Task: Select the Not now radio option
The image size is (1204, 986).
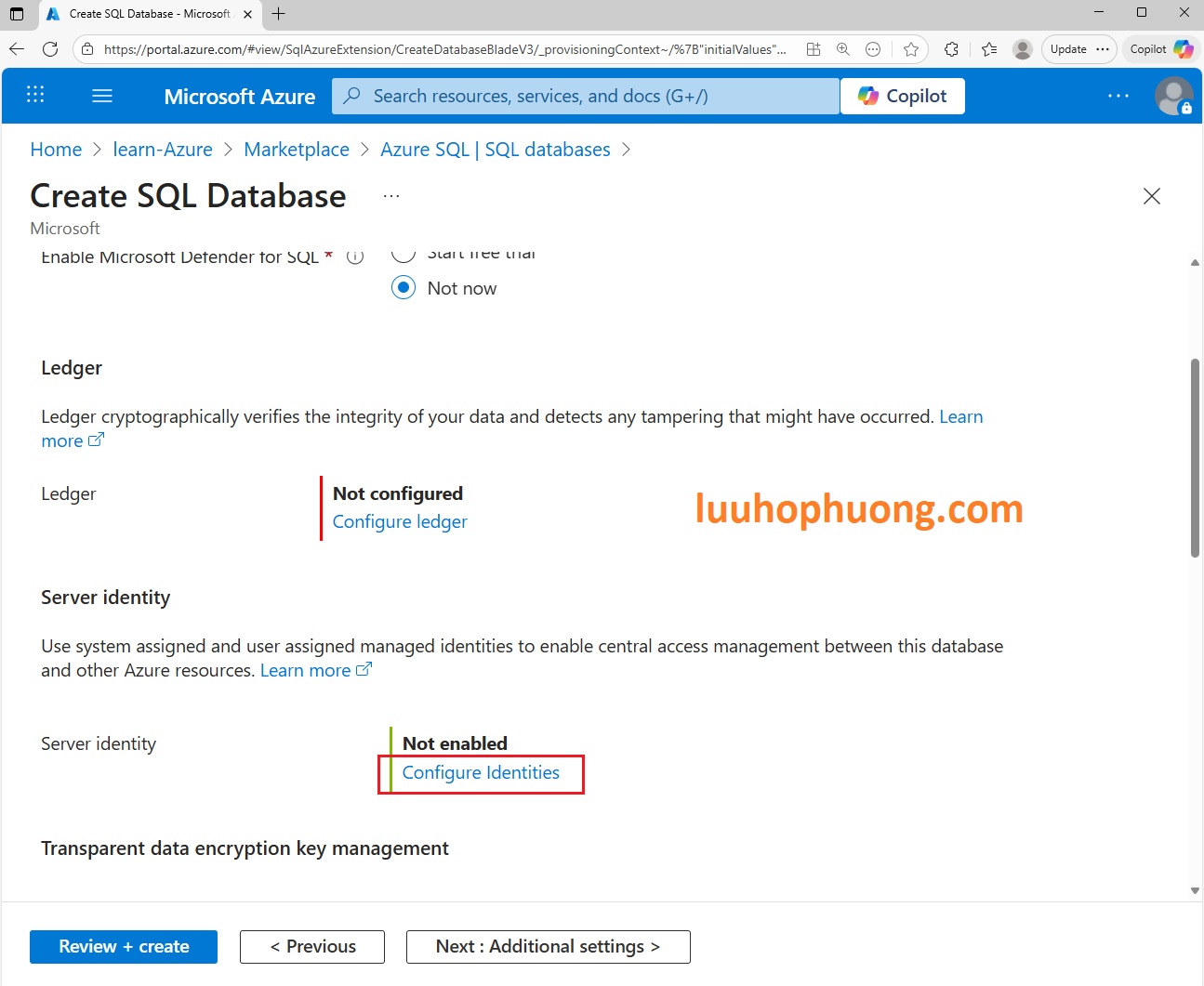Action: click(x=404, y=288)
